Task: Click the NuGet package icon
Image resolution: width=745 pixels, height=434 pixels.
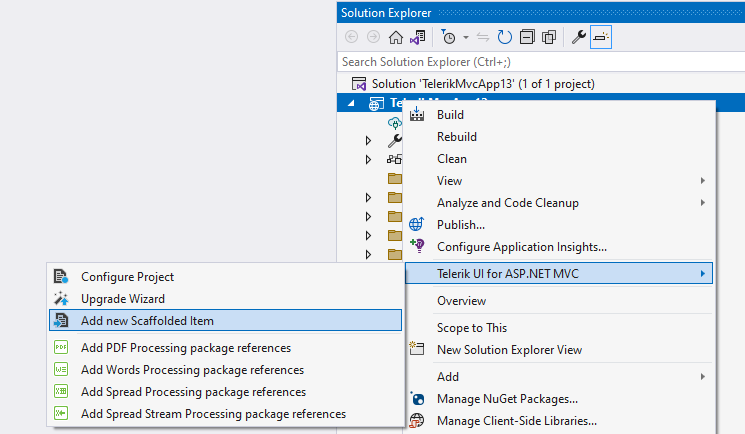Action: tap(417, 398)
